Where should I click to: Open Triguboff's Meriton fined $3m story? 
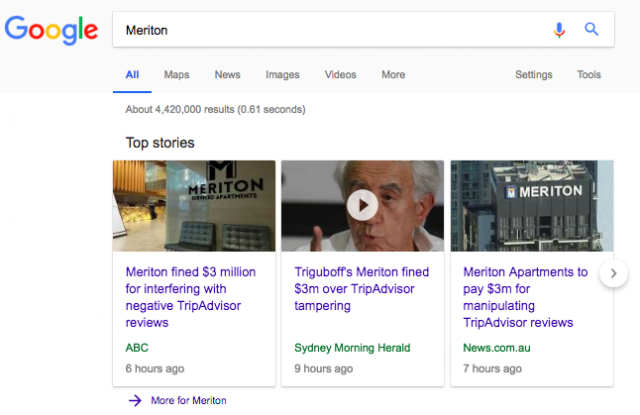362,289
